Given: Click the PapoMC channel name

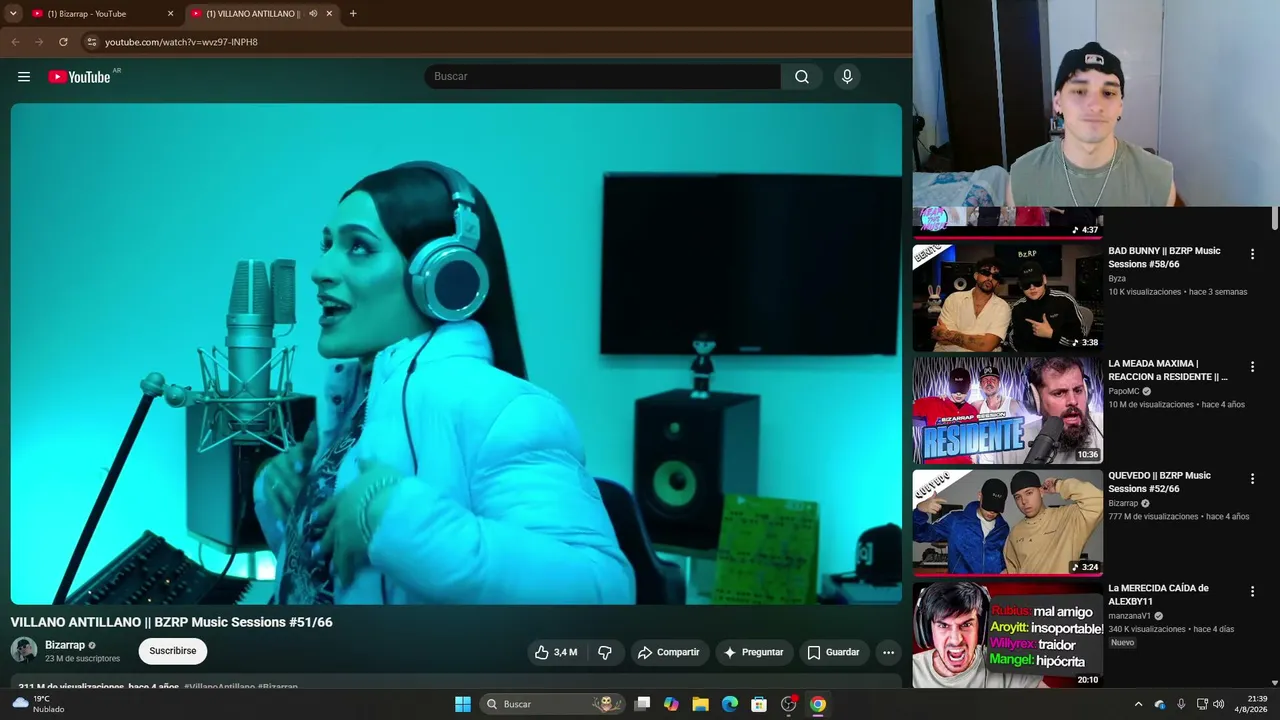Looking at the screenshot, I should pos(1124,391).
